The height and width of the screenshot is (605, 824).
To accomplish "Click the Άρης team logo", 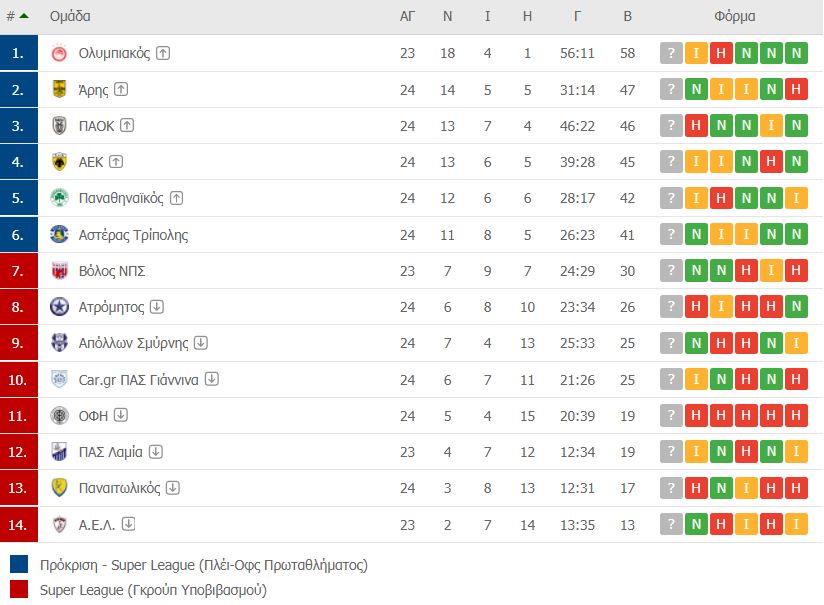I will coord(59,89).
